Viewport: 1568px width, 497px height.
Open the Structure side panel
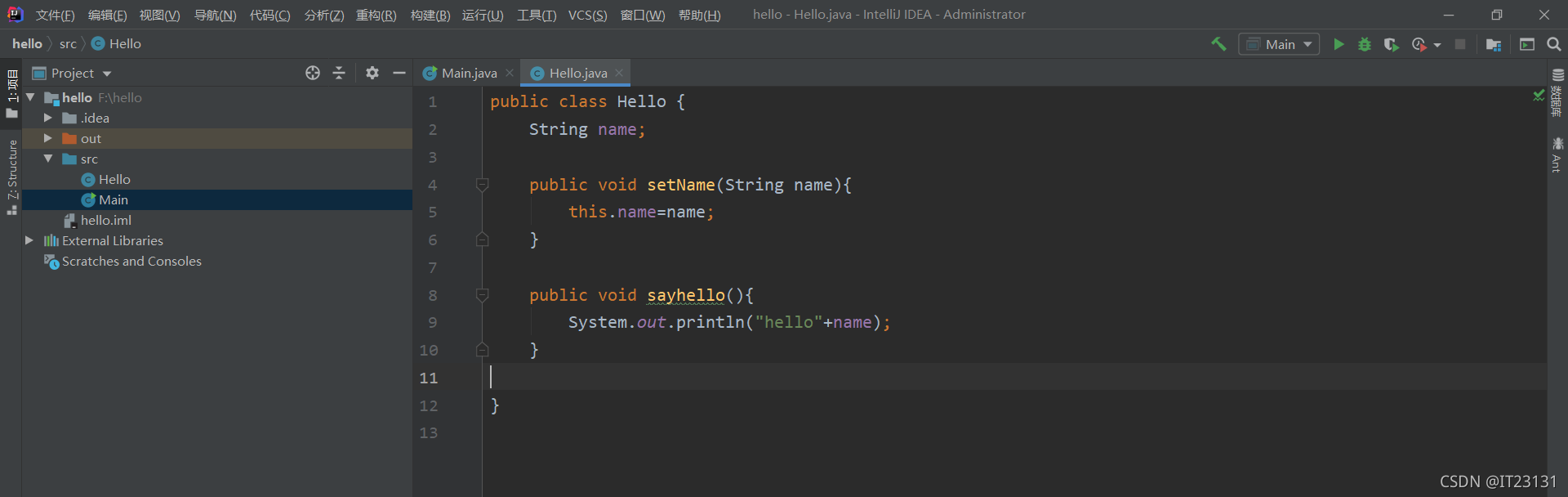(11, 177)
